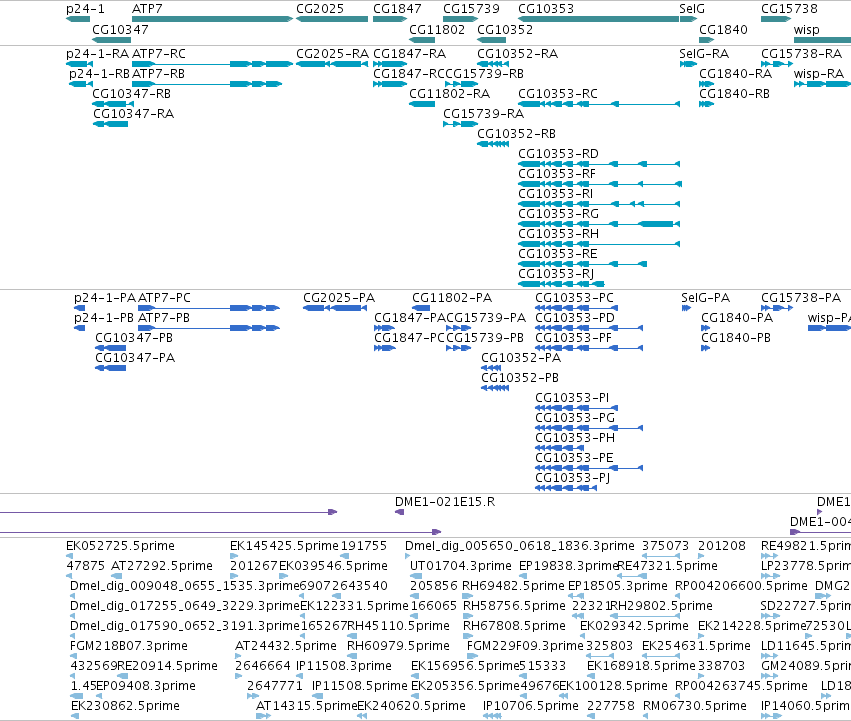Viewport: 851px width, 721px height.
Task: Select protein CG10347-PA
Action: tap(110, 368)
